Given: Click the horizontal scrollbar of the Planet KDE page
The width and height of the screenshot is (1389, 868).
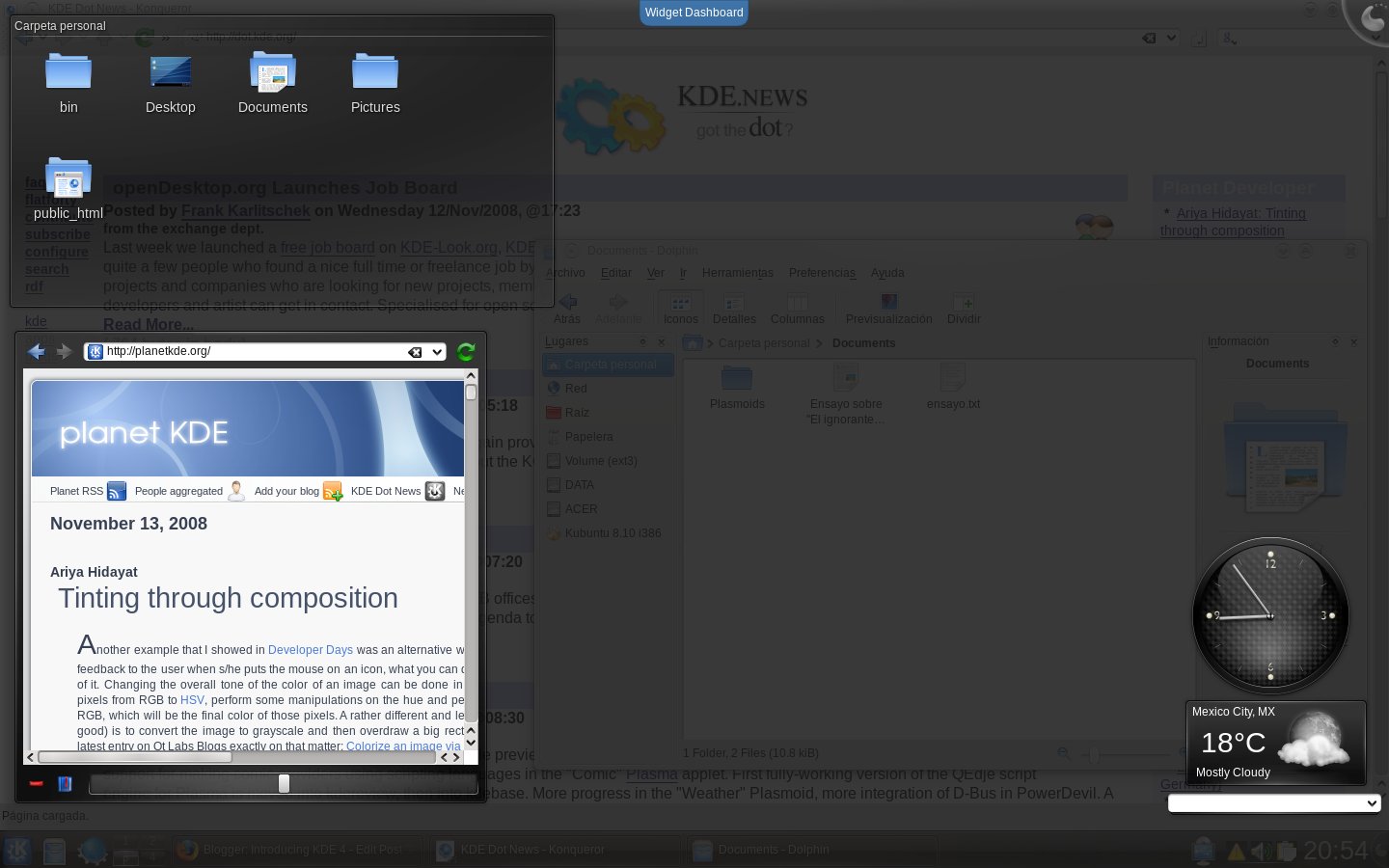Looking at the screenshot, I should (237, 757).
